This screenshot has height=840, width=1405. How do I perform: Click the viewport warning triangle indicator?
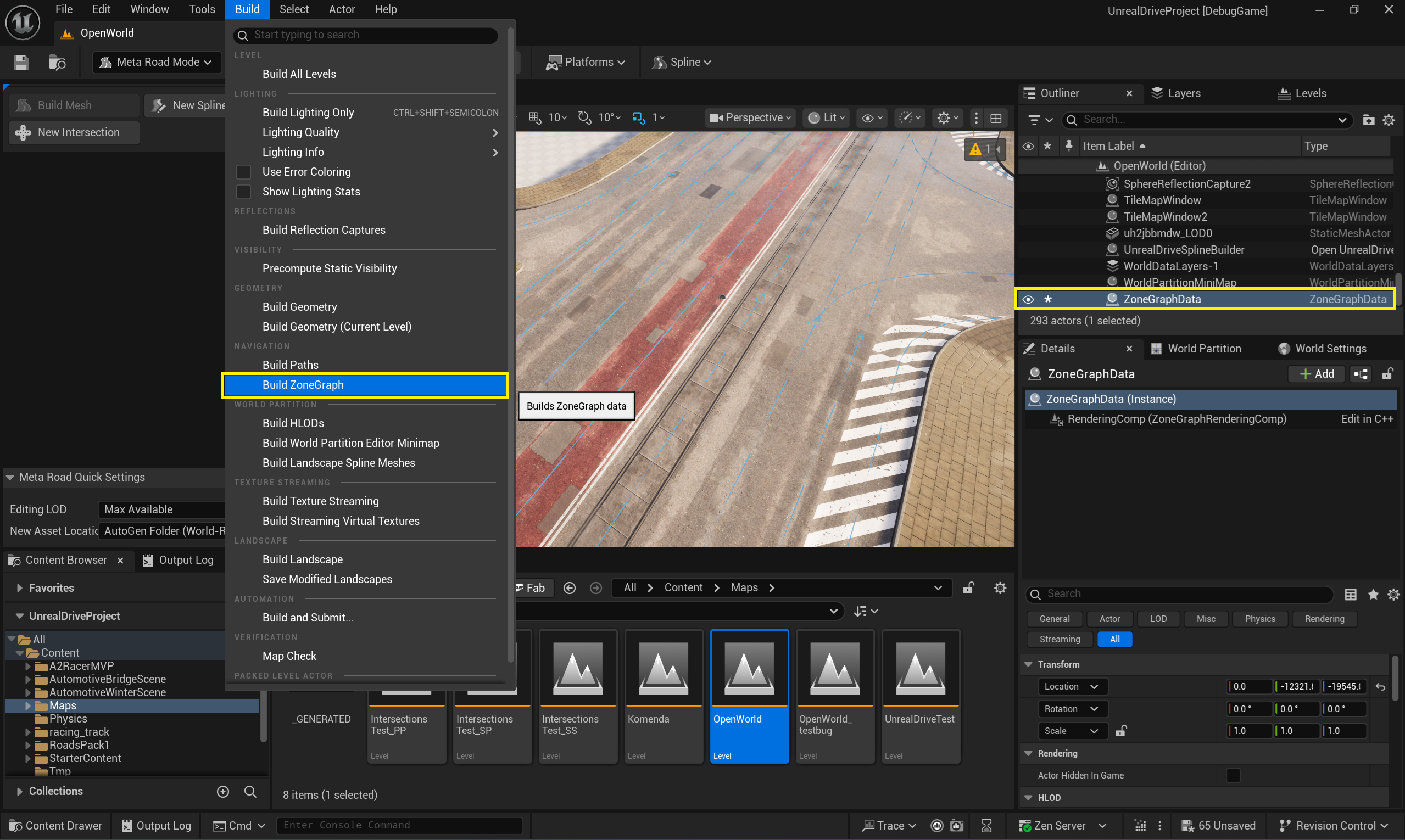(974, 149)
